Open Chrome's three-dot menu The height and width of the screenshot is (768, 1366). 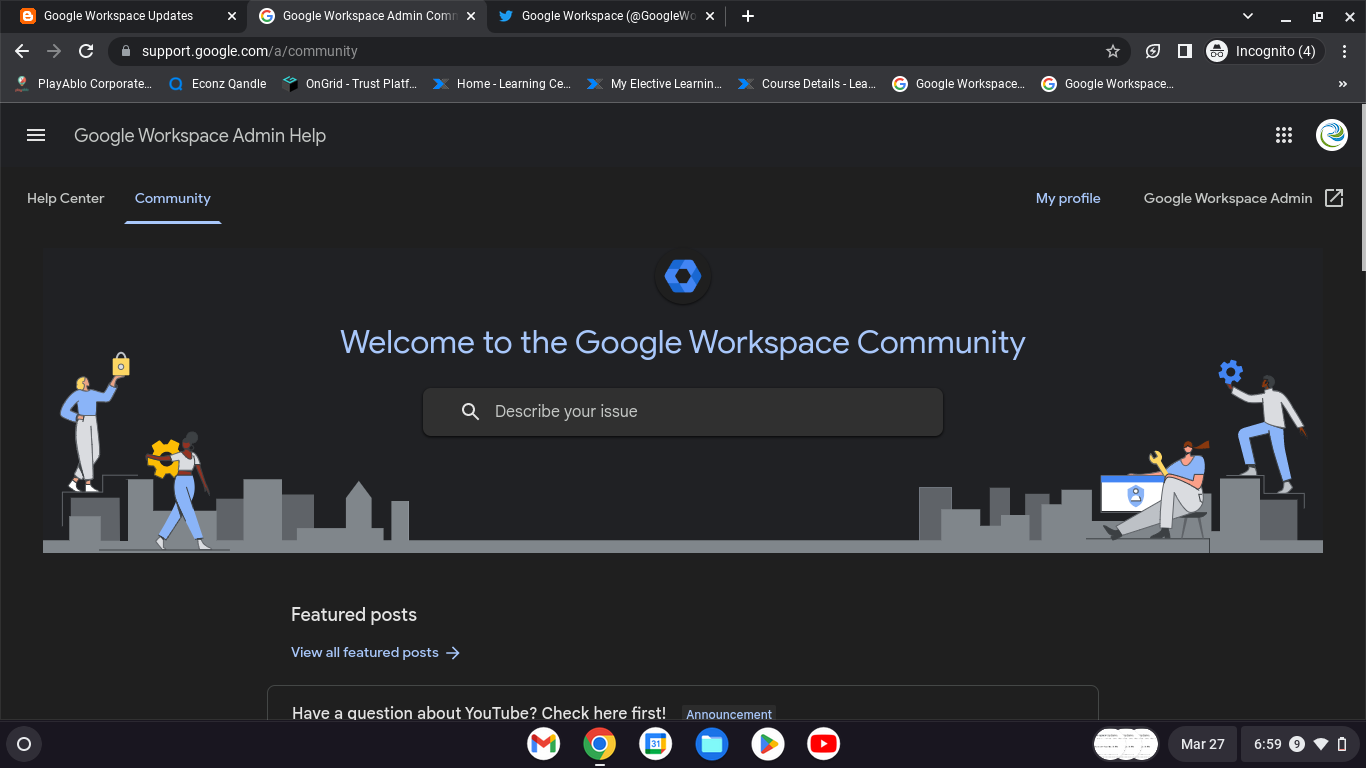1345,51
